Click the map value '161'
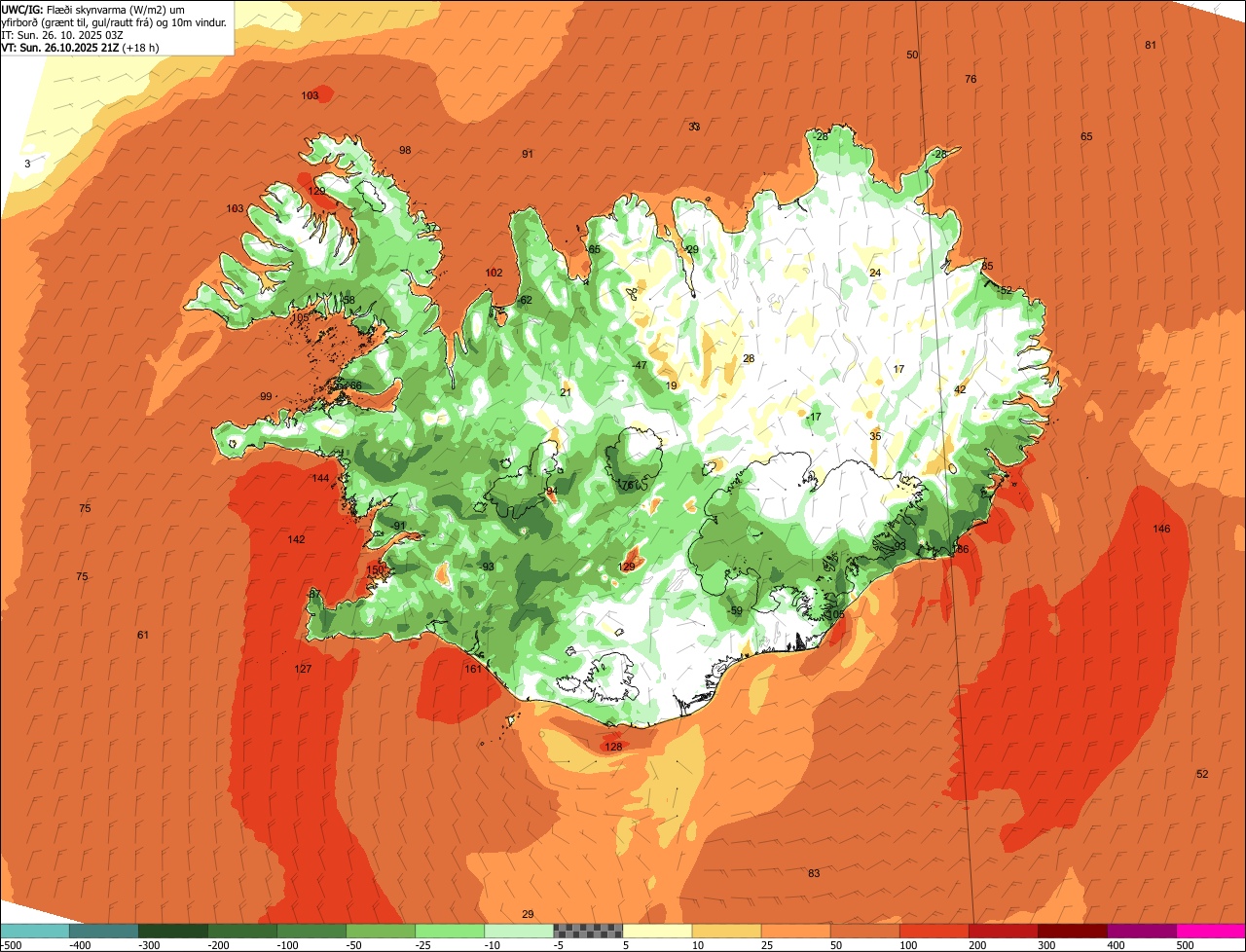1246x952 pixels. pos(473,669)
